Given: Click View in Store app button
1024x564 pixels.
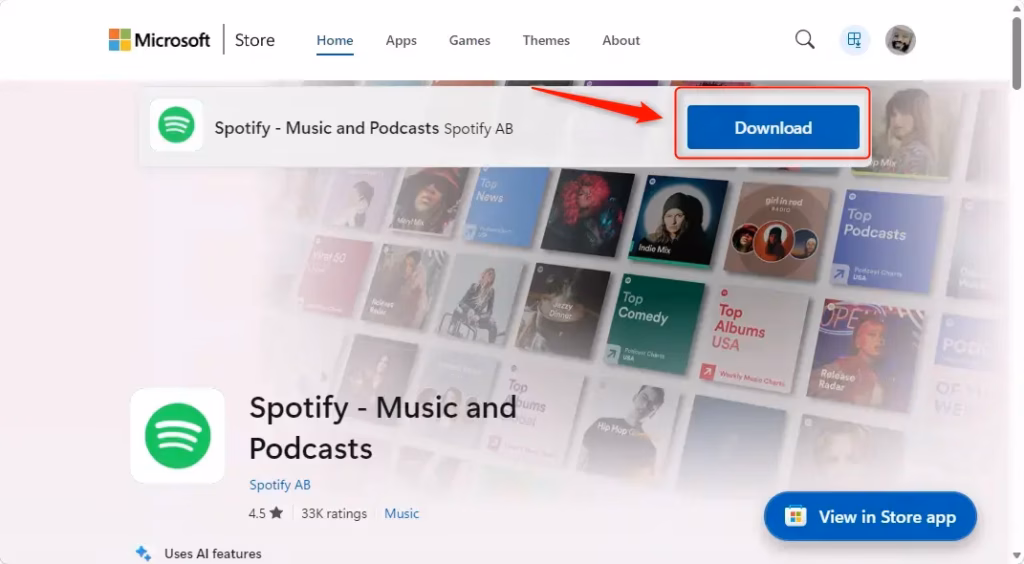Looking at the screenshot, I should coord(871,516).
